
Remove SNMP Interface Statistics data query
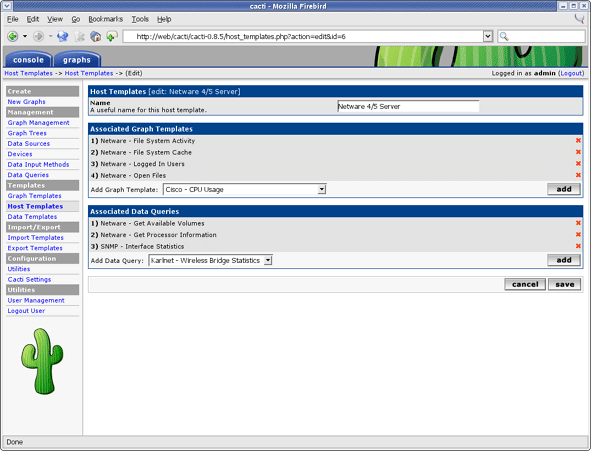pos(578,246)
